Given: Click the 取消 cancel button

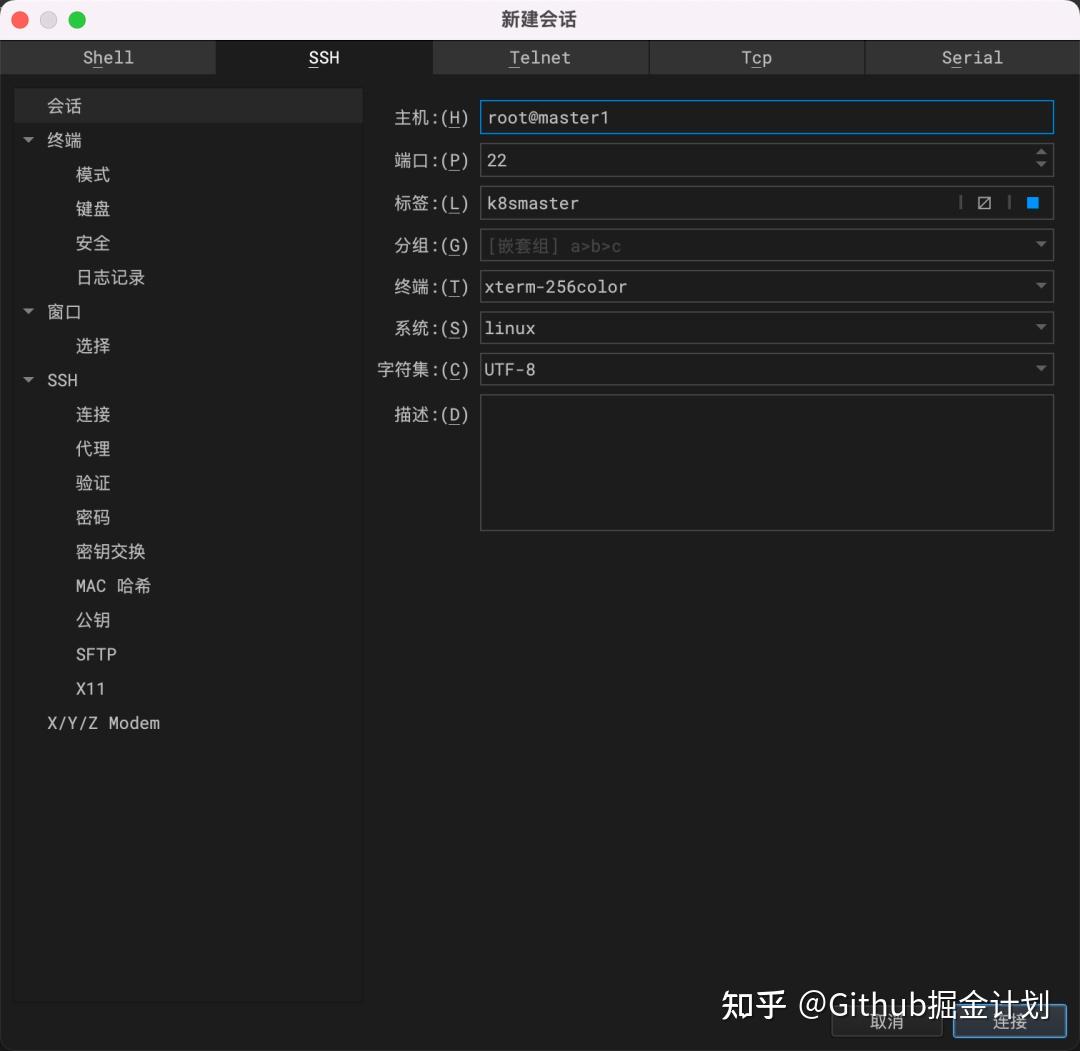Looking at the screenshot, I should 886,1021.
